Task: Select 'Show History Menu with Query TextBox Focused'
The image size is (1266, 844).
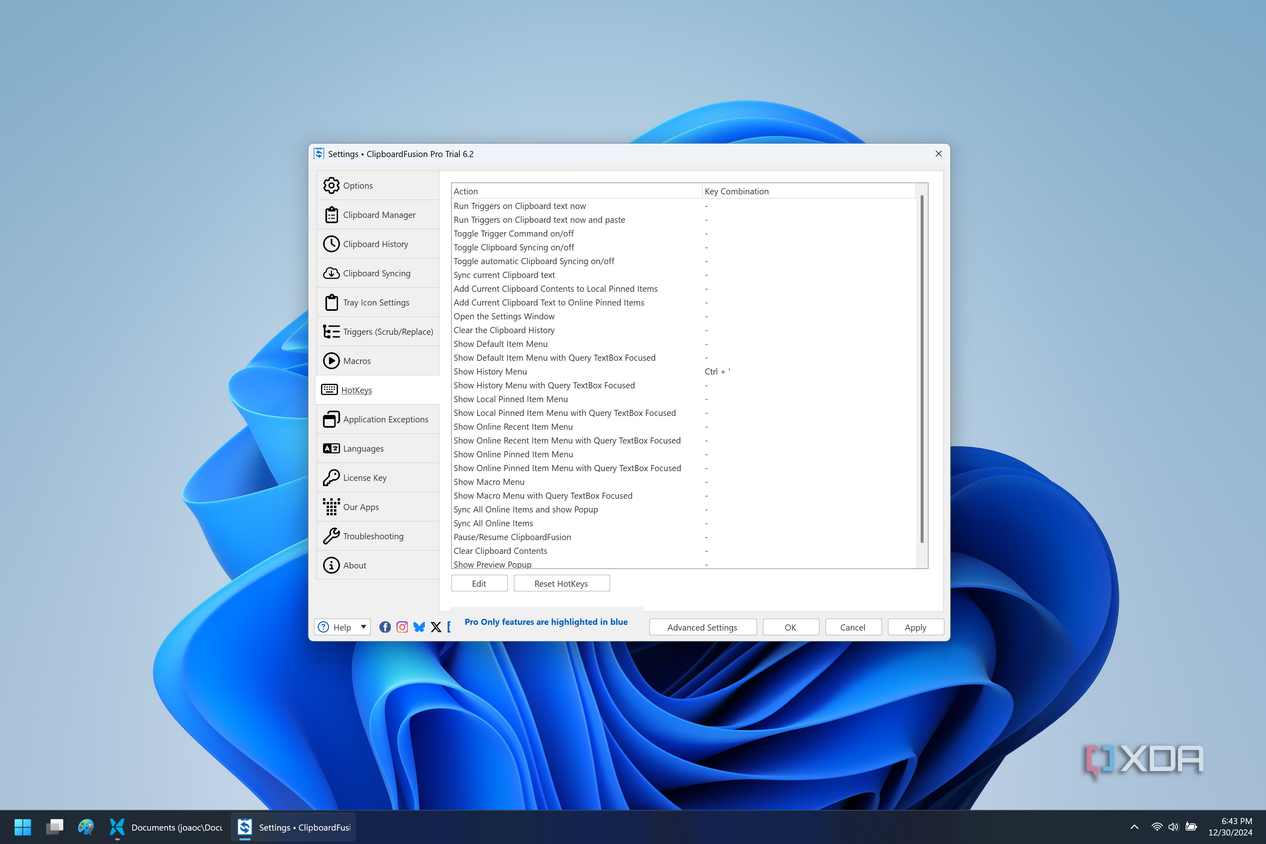Action: coord(685,385)
